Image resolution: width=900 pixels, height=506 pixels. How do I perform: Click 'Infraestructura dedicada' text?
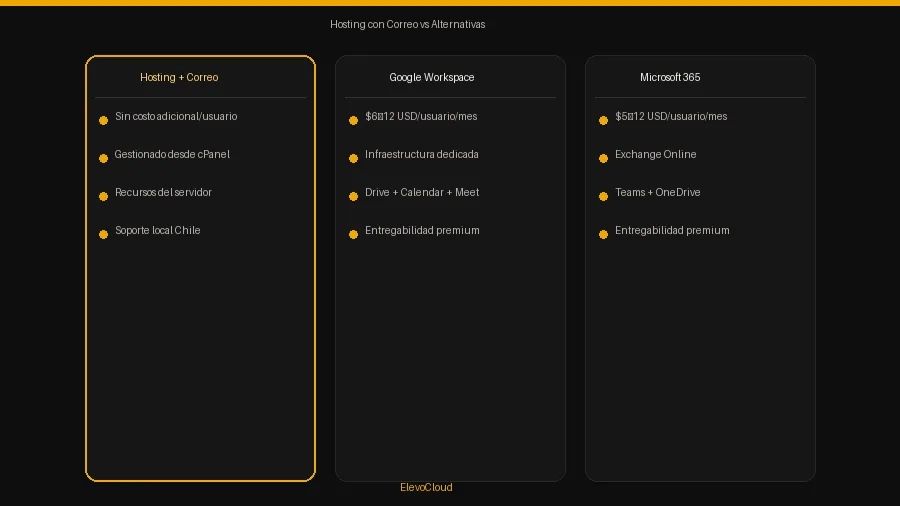[422, 154]
